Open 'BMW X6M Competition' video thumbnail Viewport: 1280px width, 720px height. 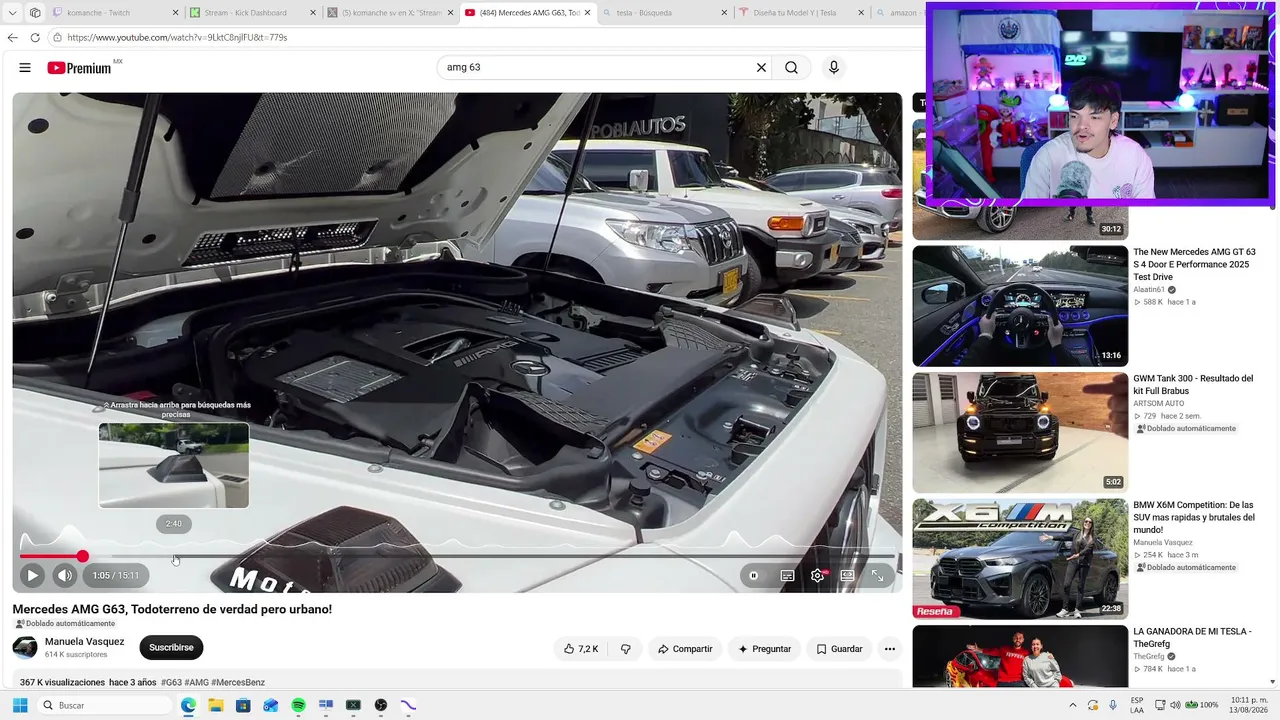click(1020, 559)
